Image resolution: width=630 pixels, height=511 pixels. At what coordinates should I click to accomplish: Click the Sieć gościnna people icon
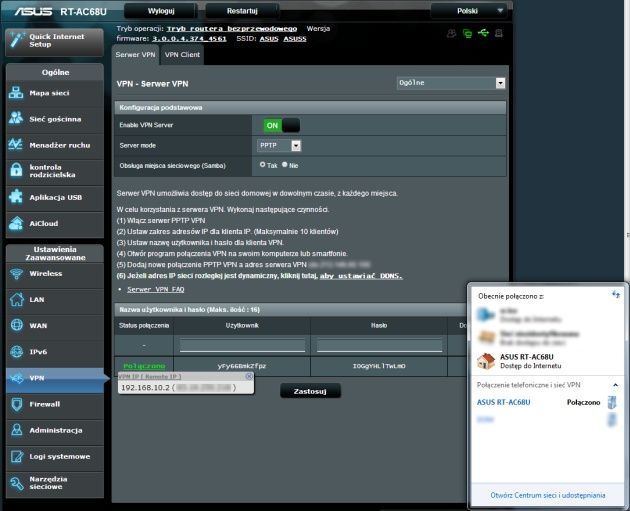click(16, 119)
